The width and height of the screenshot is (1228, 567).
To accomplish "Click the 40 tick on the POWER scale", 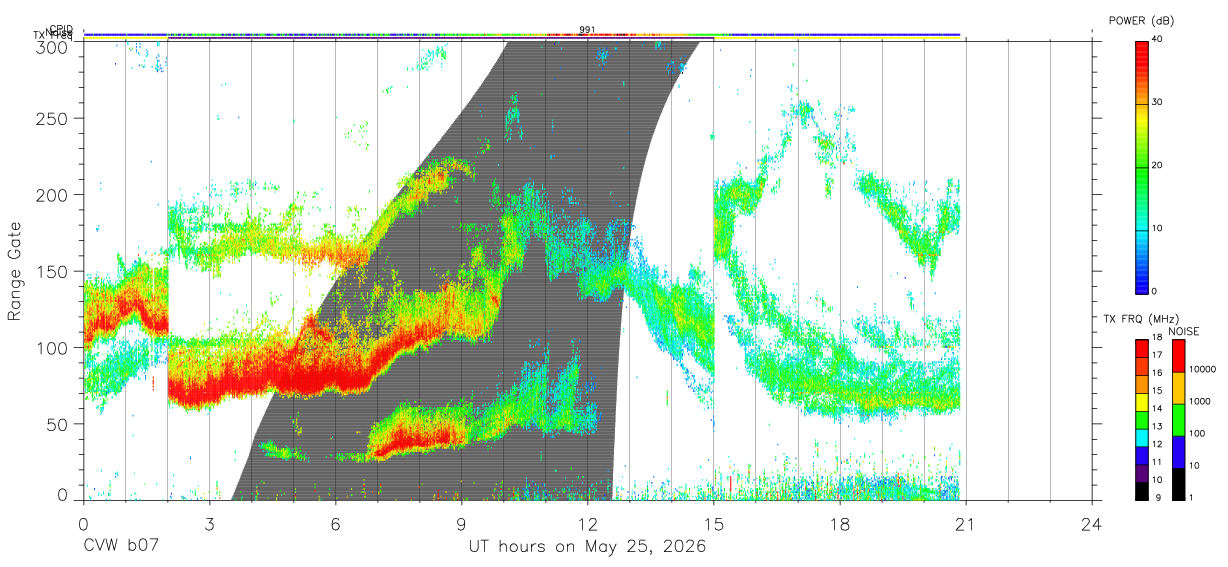I will click(1157, 40).
